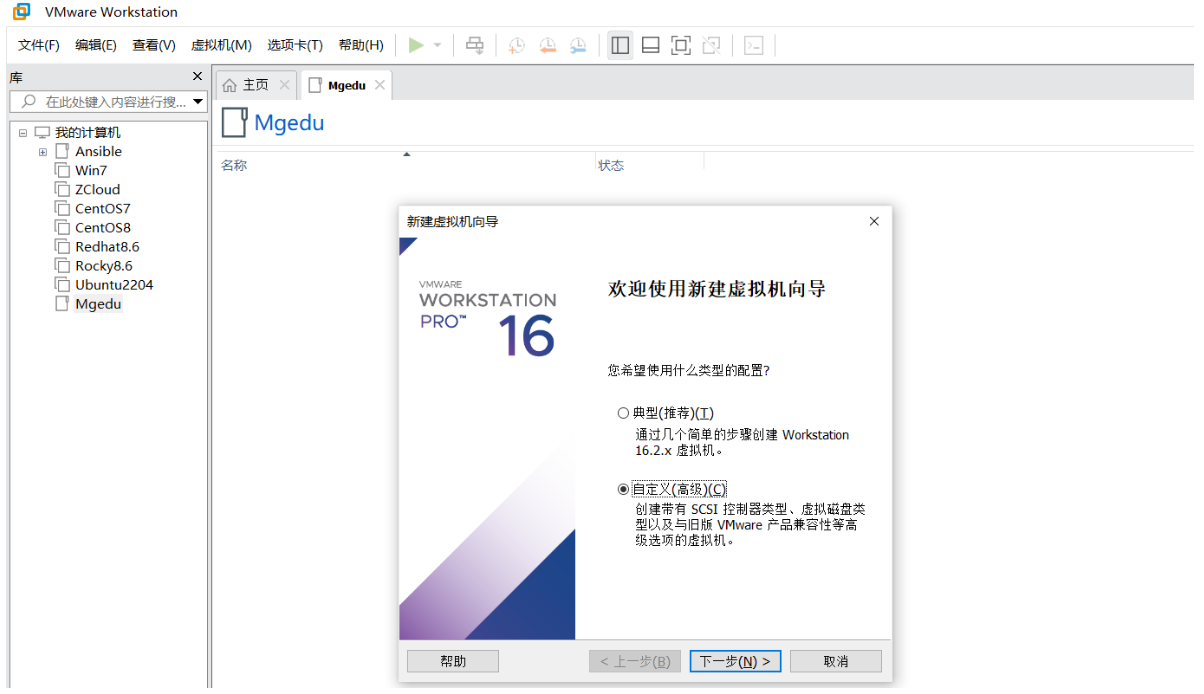Open the library search dropdown arrow

(198, 101)
